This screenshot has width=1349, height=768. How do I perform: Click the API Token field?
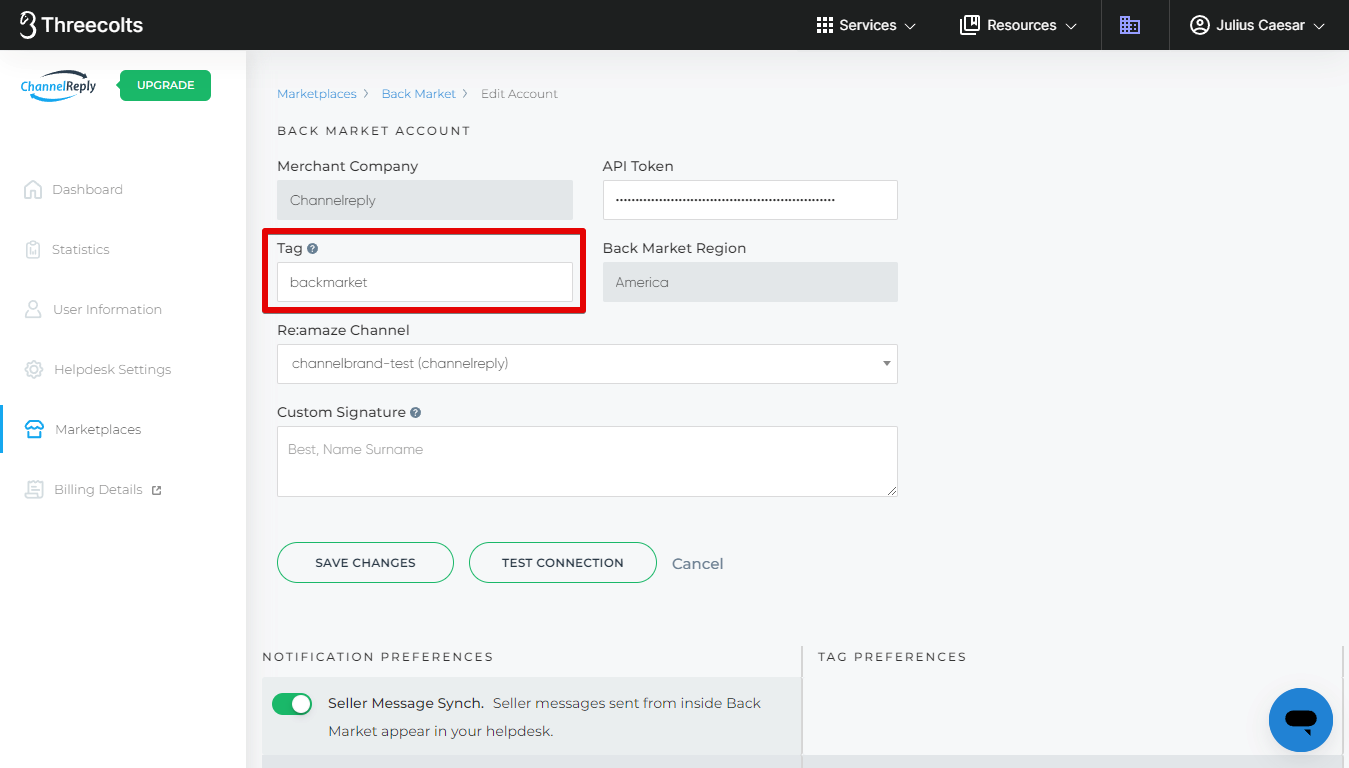pyautogui.click(x=750, y=200)
